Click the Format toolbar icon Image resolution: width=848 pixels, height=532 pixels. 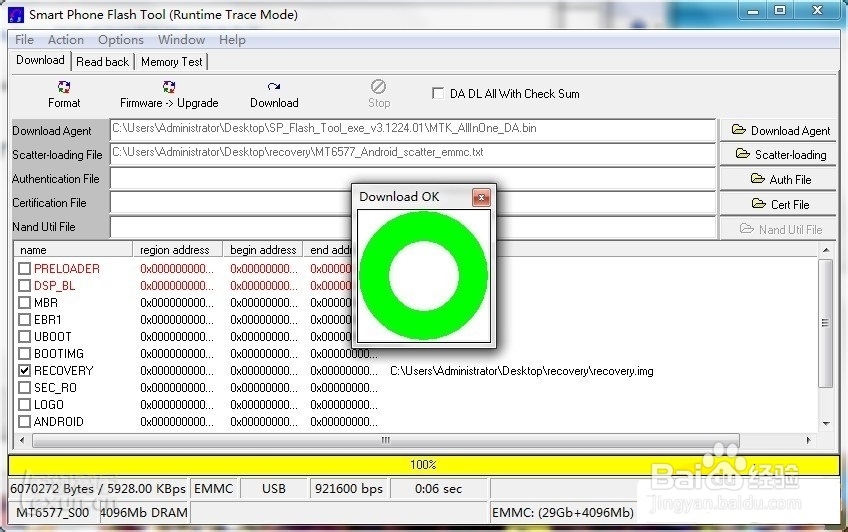[64, 87]
